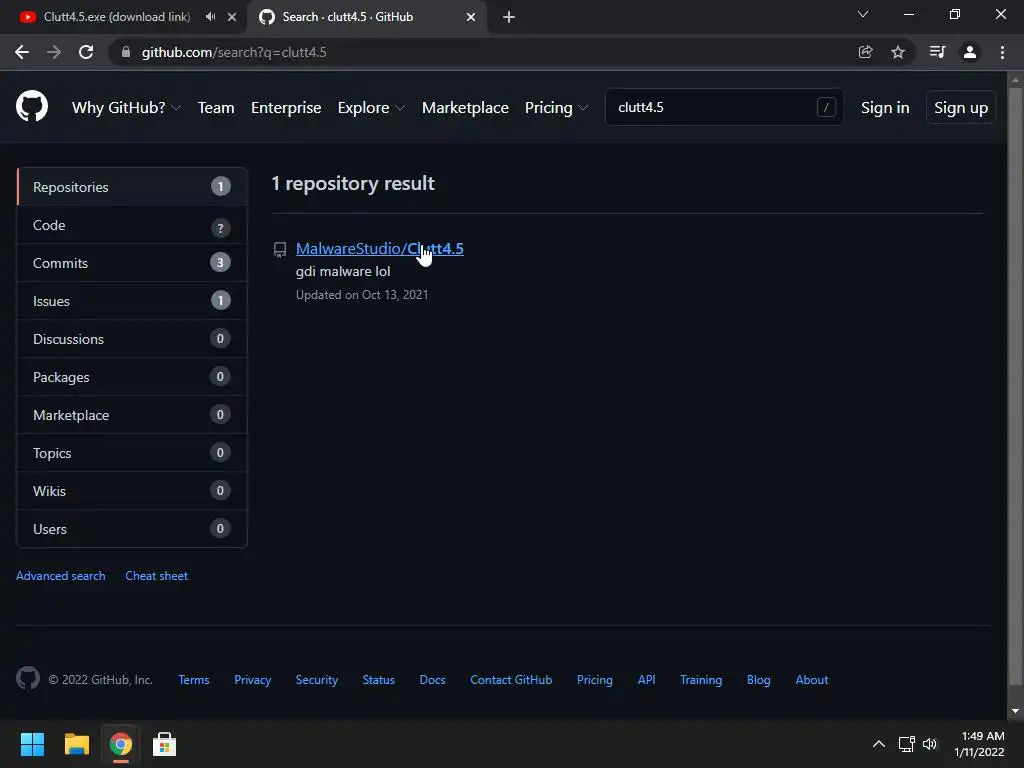Open Chrome's tab search dropdown arrow
Screen dimensions: 1024x768
click(x=863, y=14)
